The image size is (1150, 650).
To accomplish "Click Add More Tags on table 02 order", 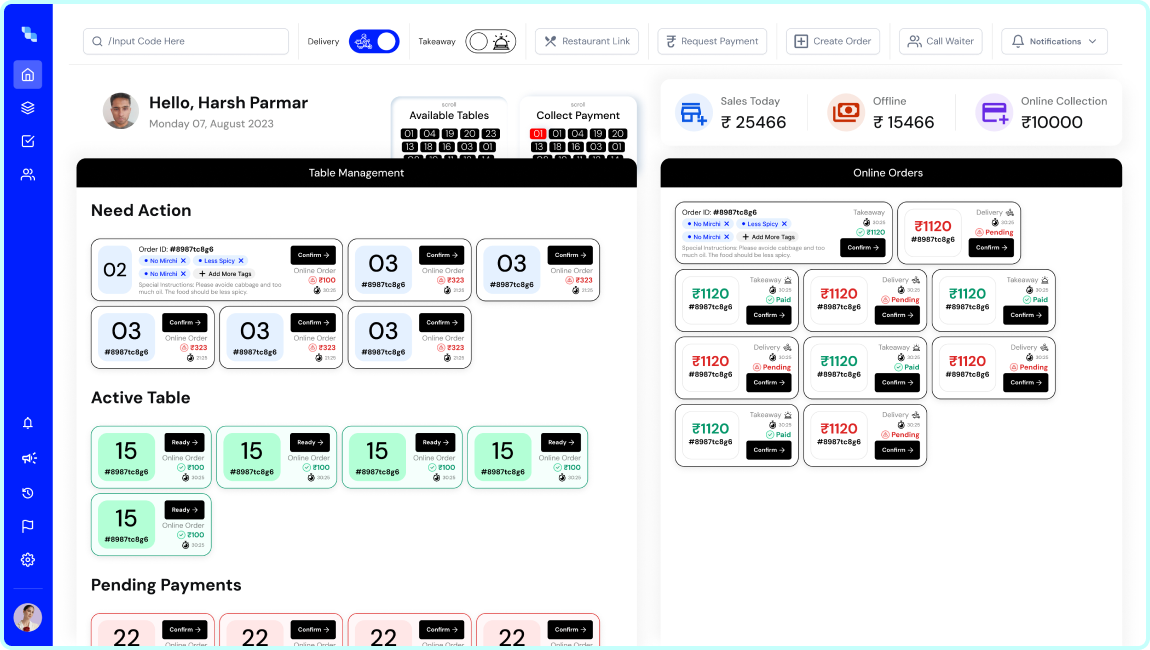I will [x=225, y=274].
